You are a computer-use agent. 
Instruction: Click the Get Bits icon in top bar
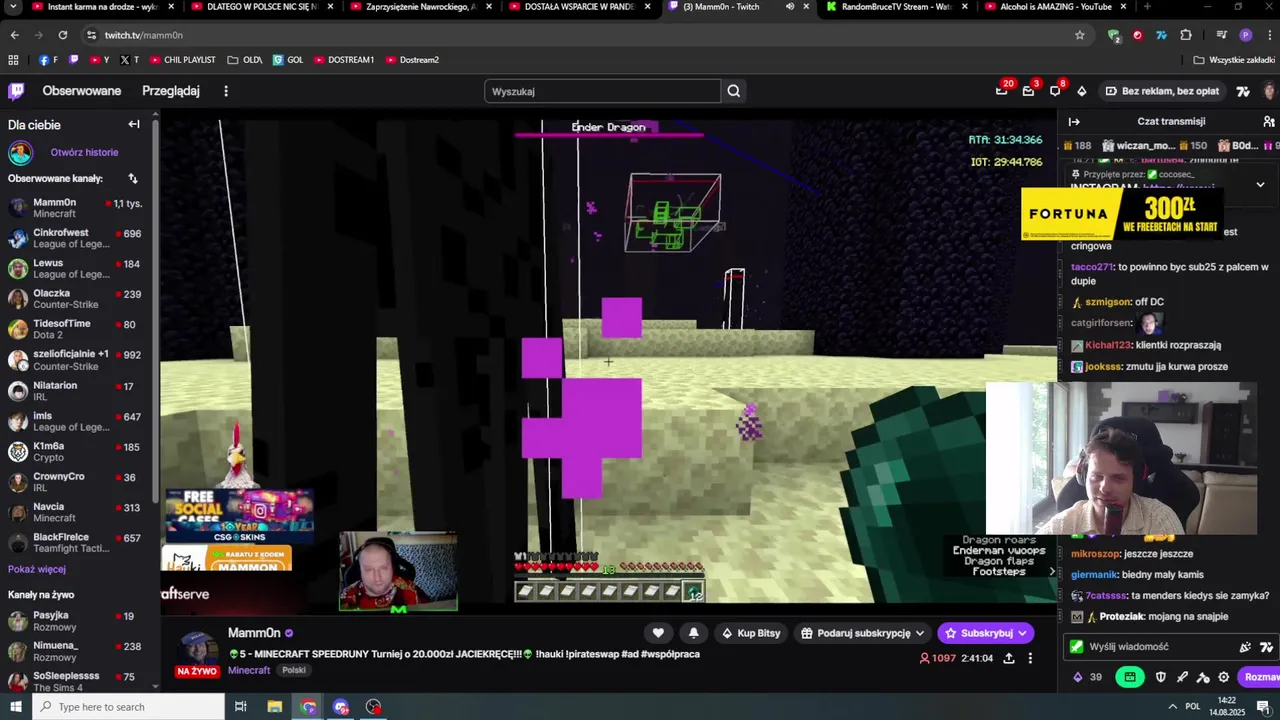point(1082,91)
